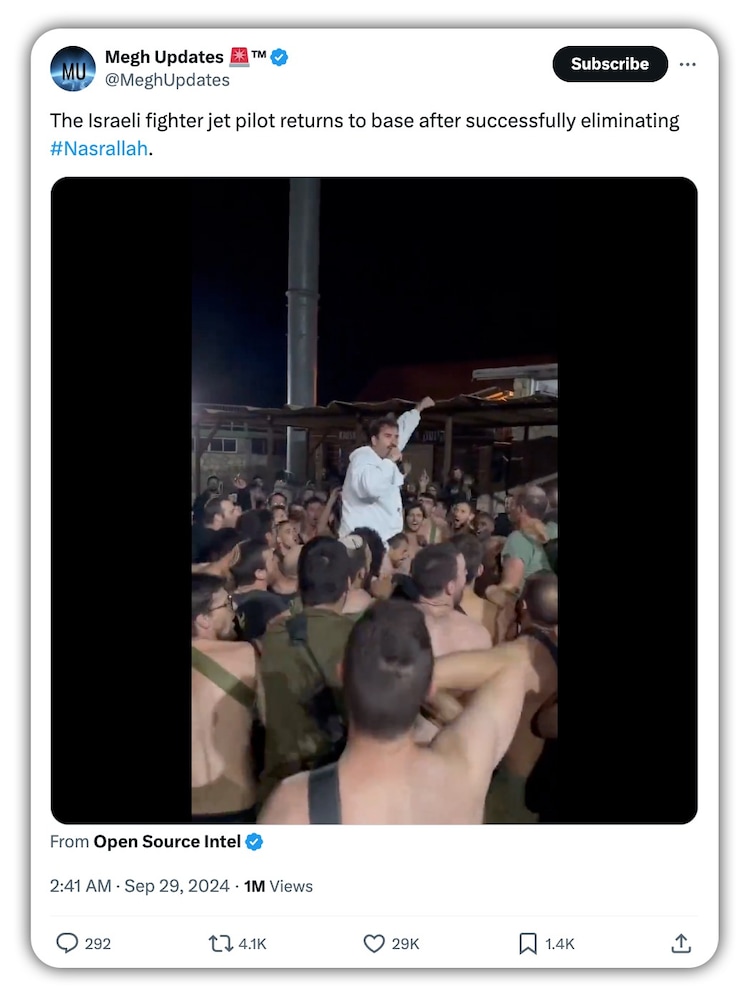Click the reply speech bubble icon
Image resolution: width=750 pixels, height=1000 pixels.
tap(67, 943)
